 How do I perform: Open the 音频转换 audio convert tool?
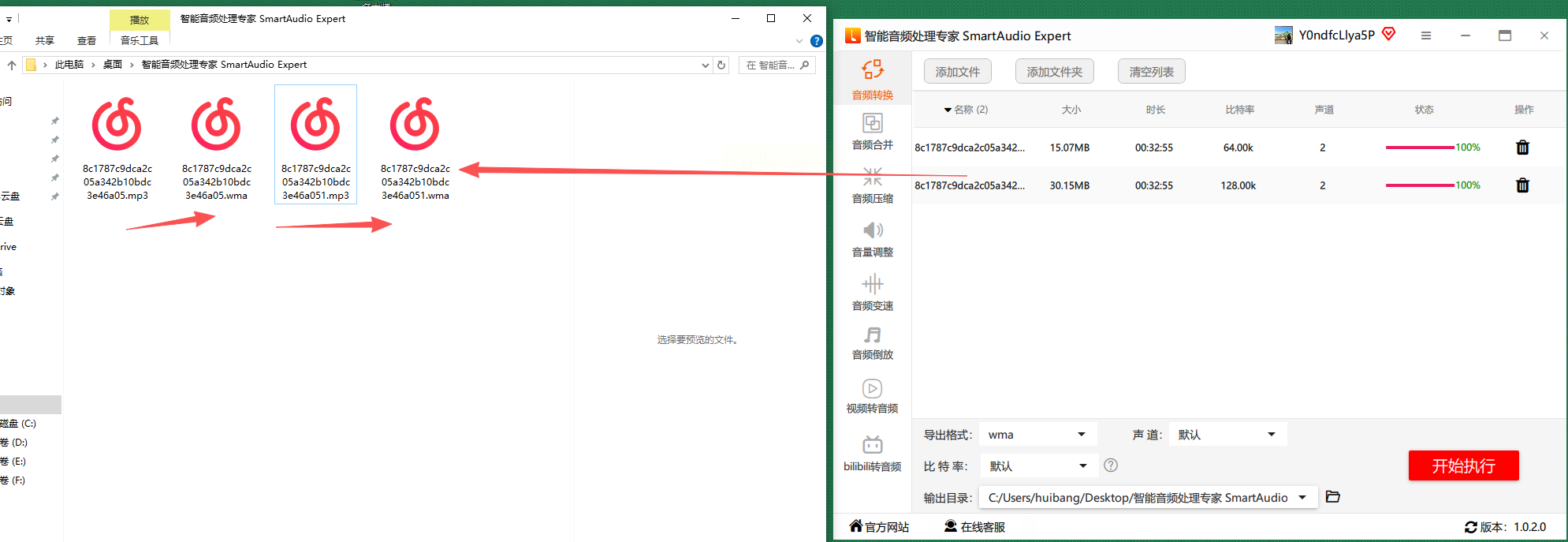click(872, 80)
